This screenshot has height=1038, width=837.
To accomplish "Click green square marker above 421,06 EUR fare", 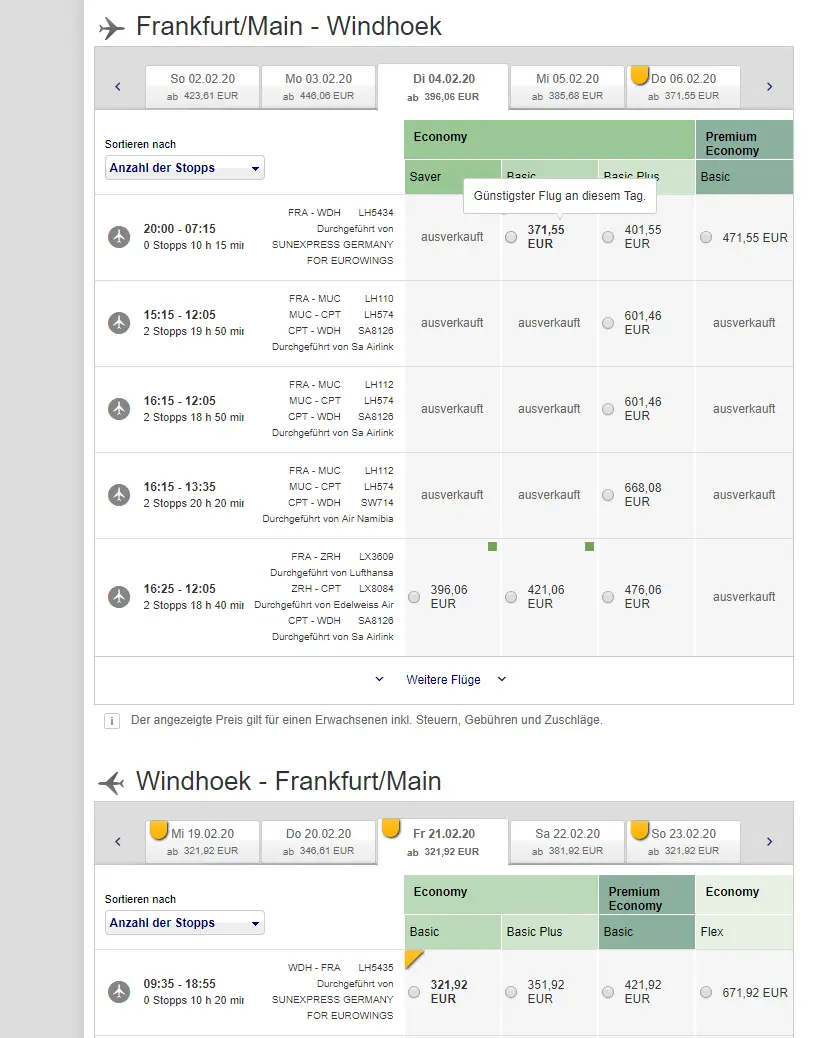I will tap(589, 546).
